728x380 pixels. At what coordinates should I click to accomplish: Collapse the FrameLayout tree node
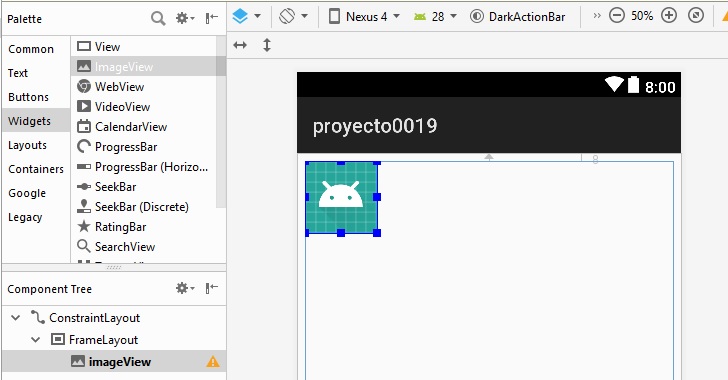tap(35, 340)
